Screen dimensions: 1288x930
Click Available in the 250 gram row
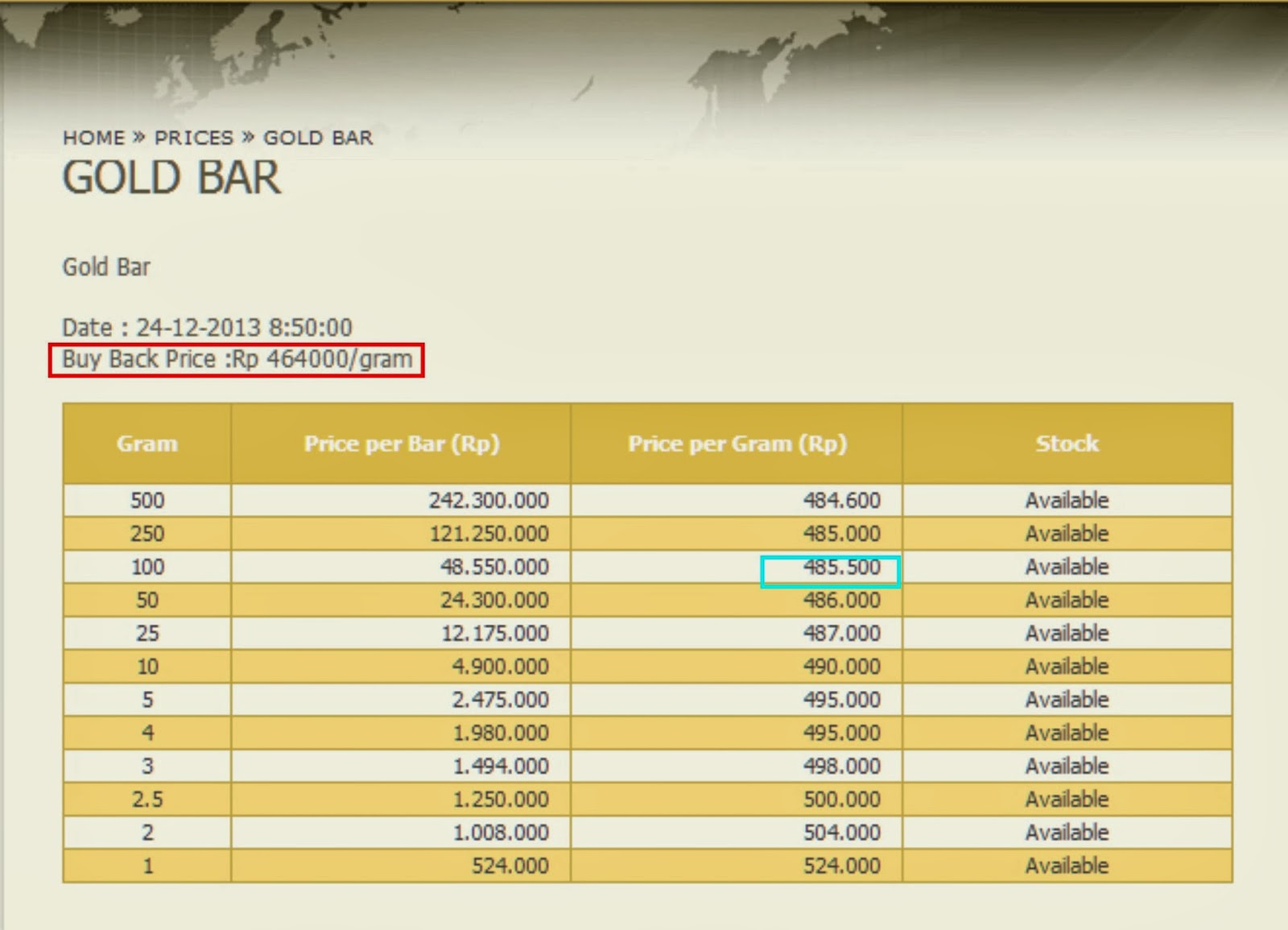[1067, 533]
